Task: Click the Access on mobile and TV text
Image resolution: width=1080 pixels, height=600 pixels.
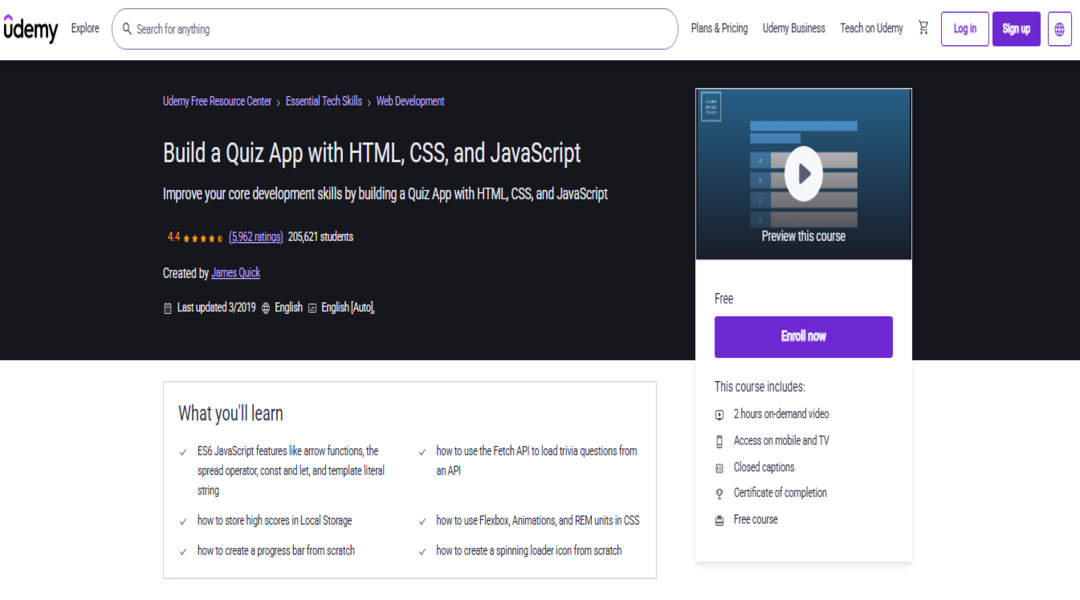Action: point(781,441)
